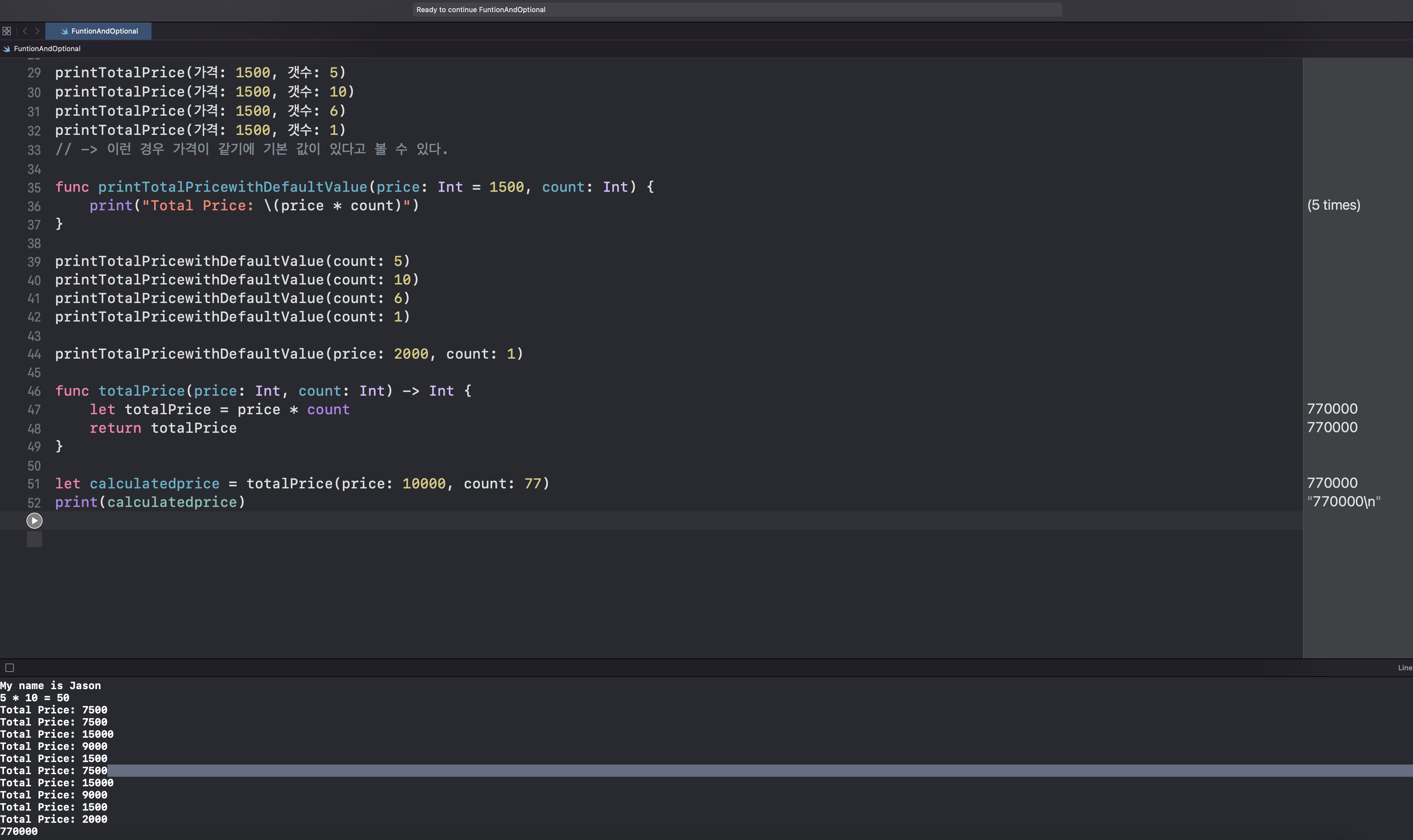Click line number 46 in the gutter
The image size is (1413, 840).
point(34,391)
